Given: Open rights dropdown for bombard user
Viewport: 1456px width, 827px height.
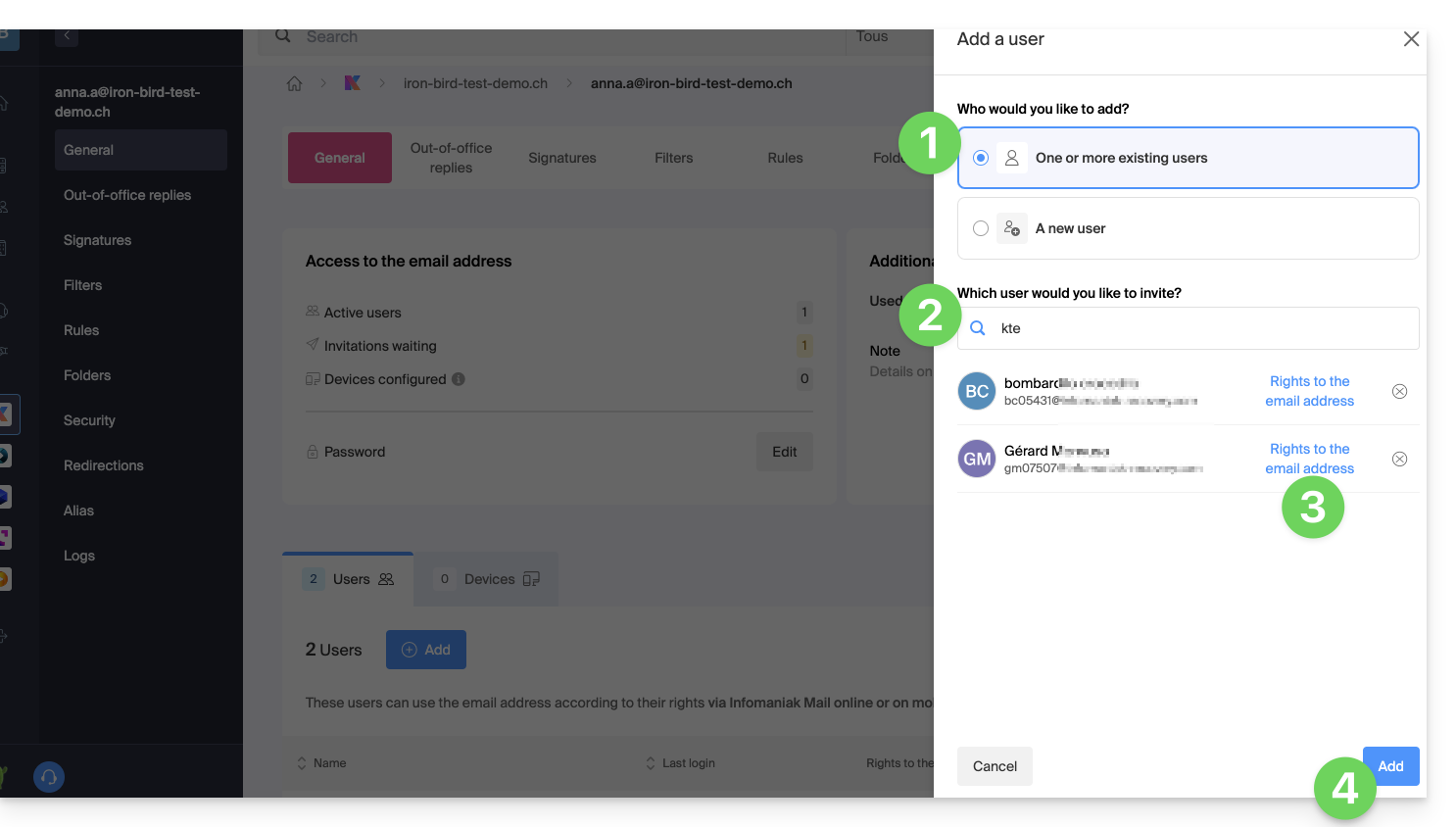Looking at the screenshot, I should (x=1309, y=391).
